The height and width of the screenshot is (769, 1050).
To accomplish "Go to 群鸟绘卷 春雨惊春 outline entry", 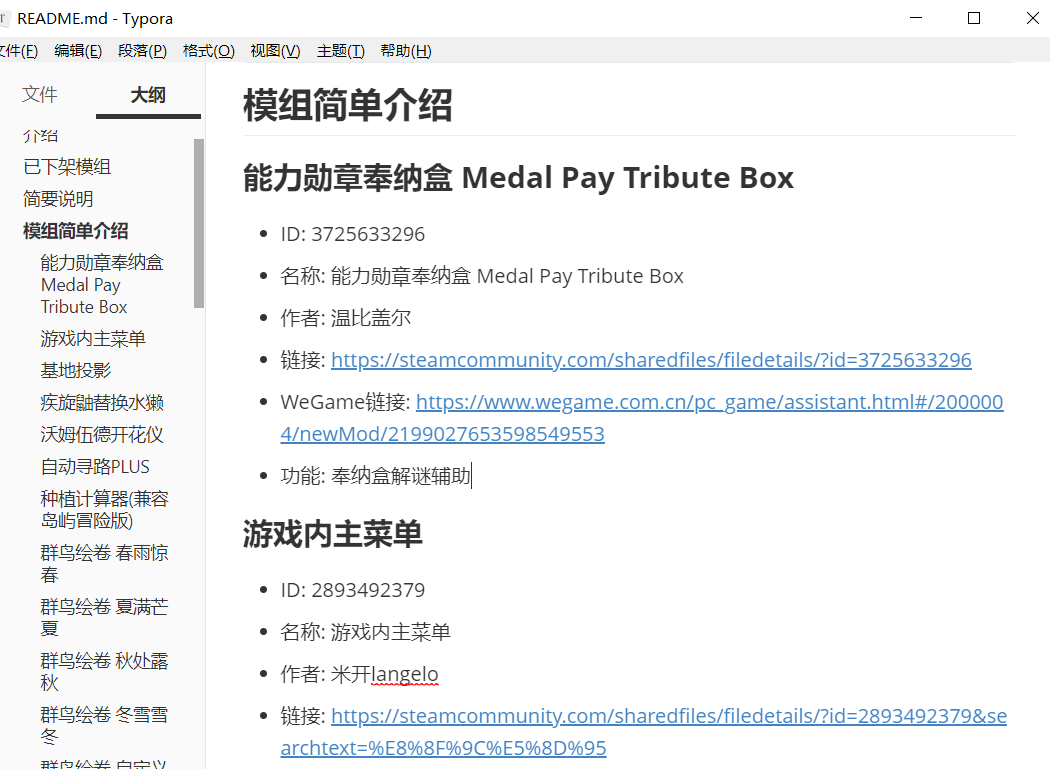I will [x=104, y=563].
